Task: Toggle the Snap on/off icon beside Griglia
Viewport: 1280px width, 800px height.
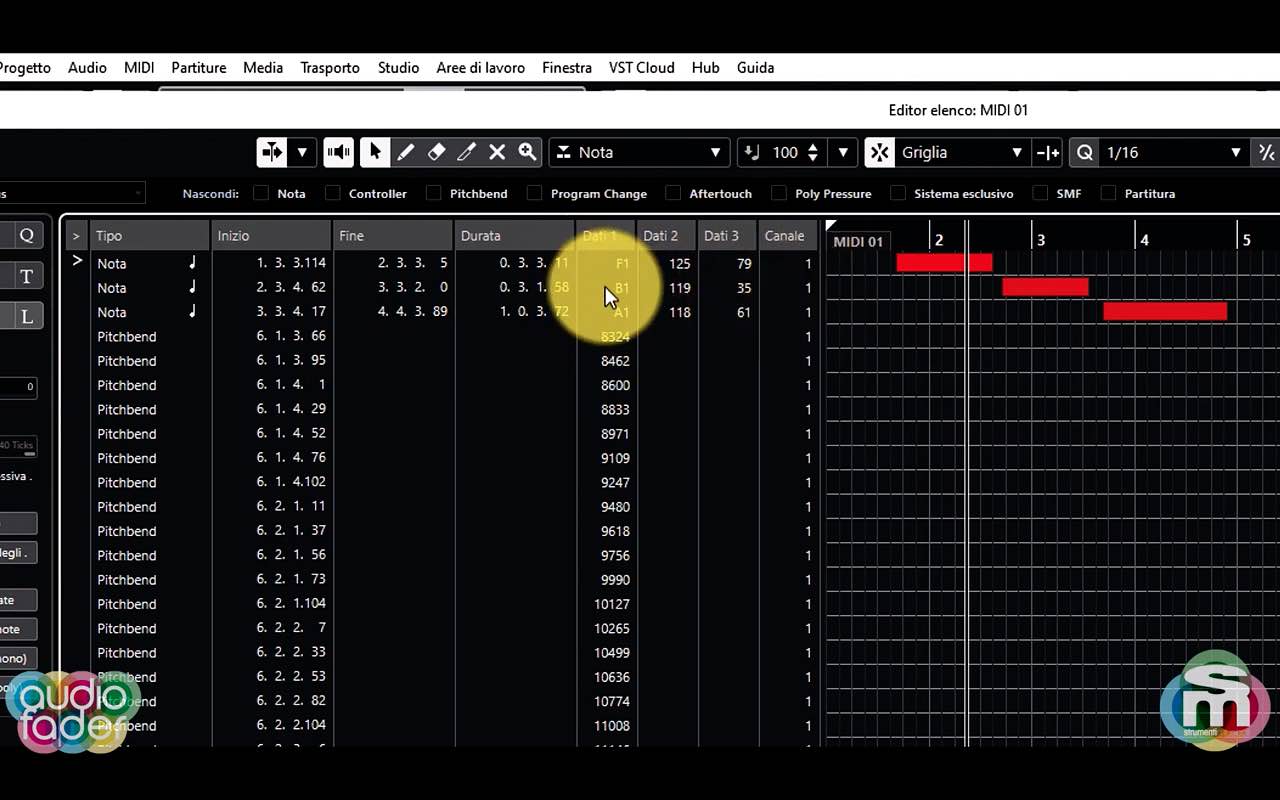Action: 879,152
